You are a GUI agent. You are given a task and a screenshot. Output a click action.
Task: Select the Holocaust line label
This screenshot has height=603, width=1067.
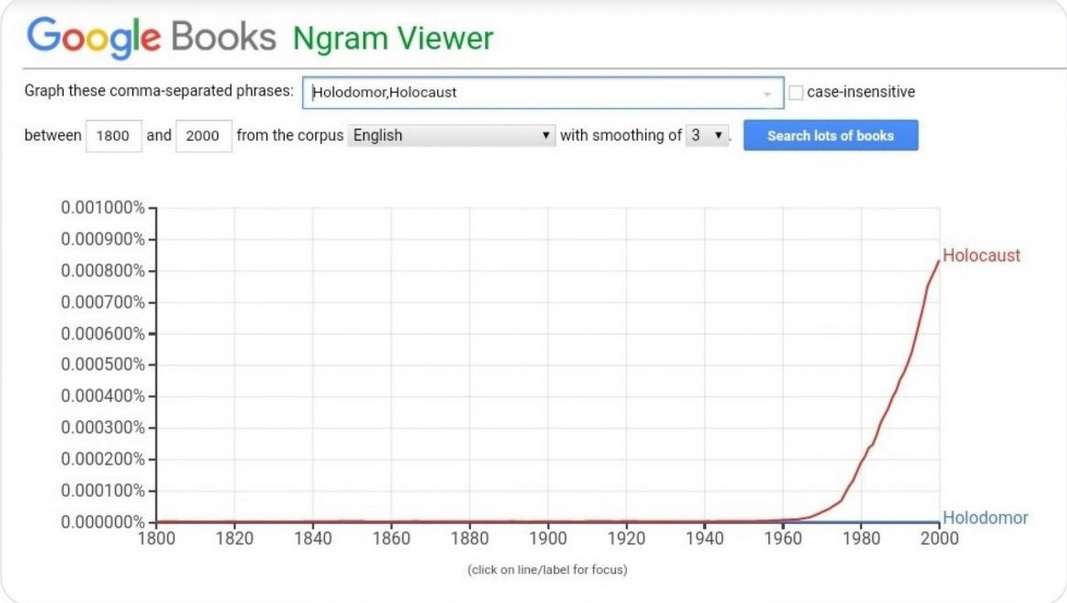(981, 256)
